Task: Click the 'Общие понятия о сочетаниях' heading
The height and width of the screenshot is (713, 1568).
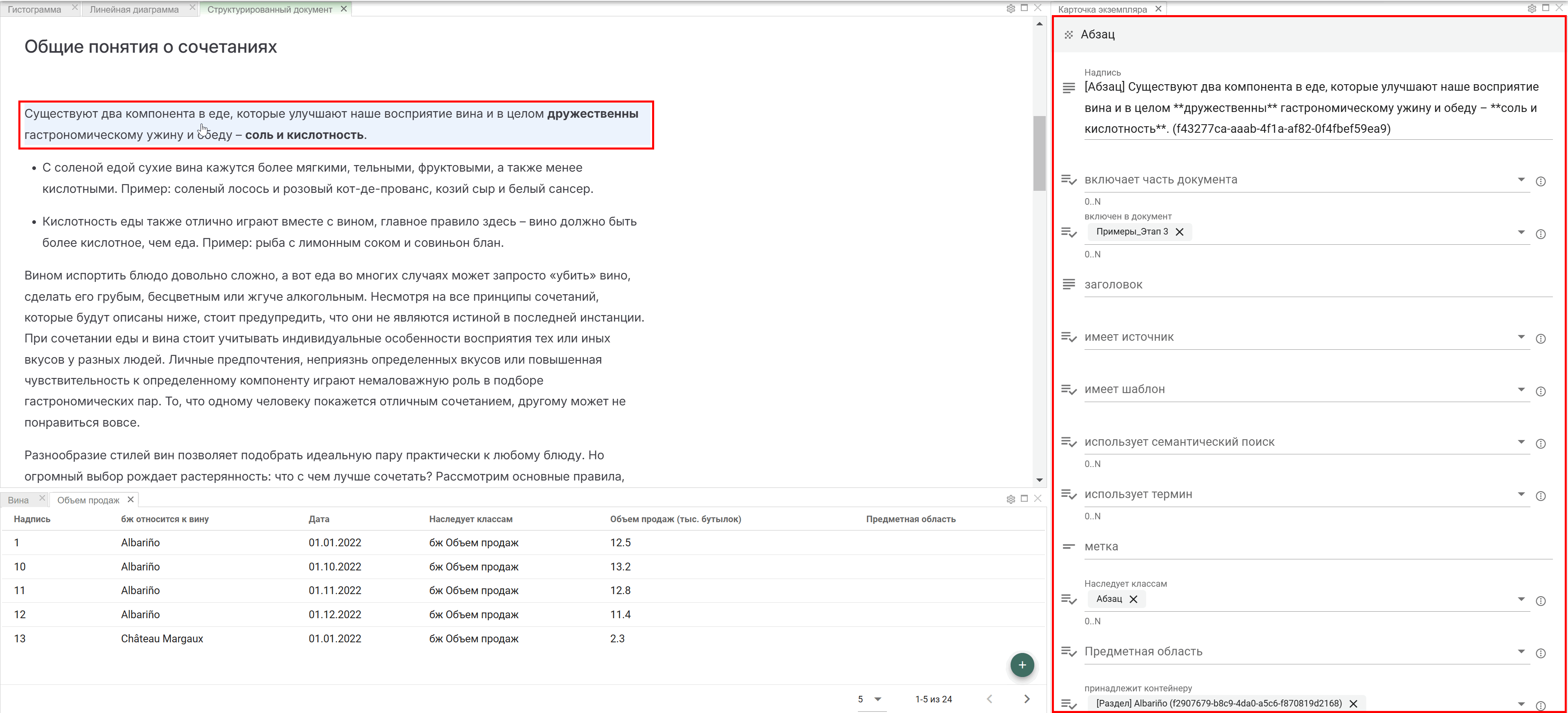Action: pyautogui.click(x=150, y=47)
